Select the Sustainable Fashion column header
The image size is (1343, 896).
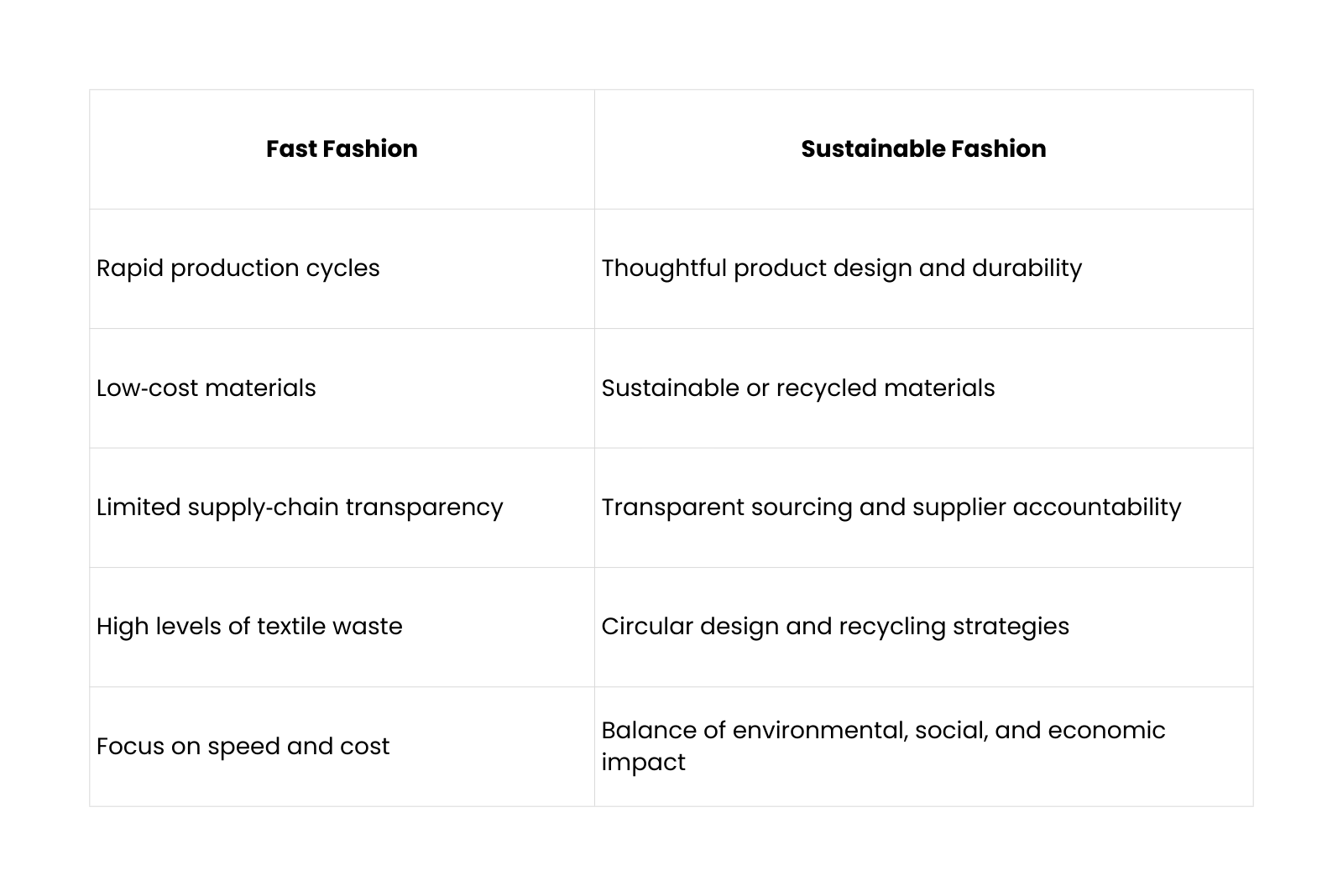pos(923,149)
